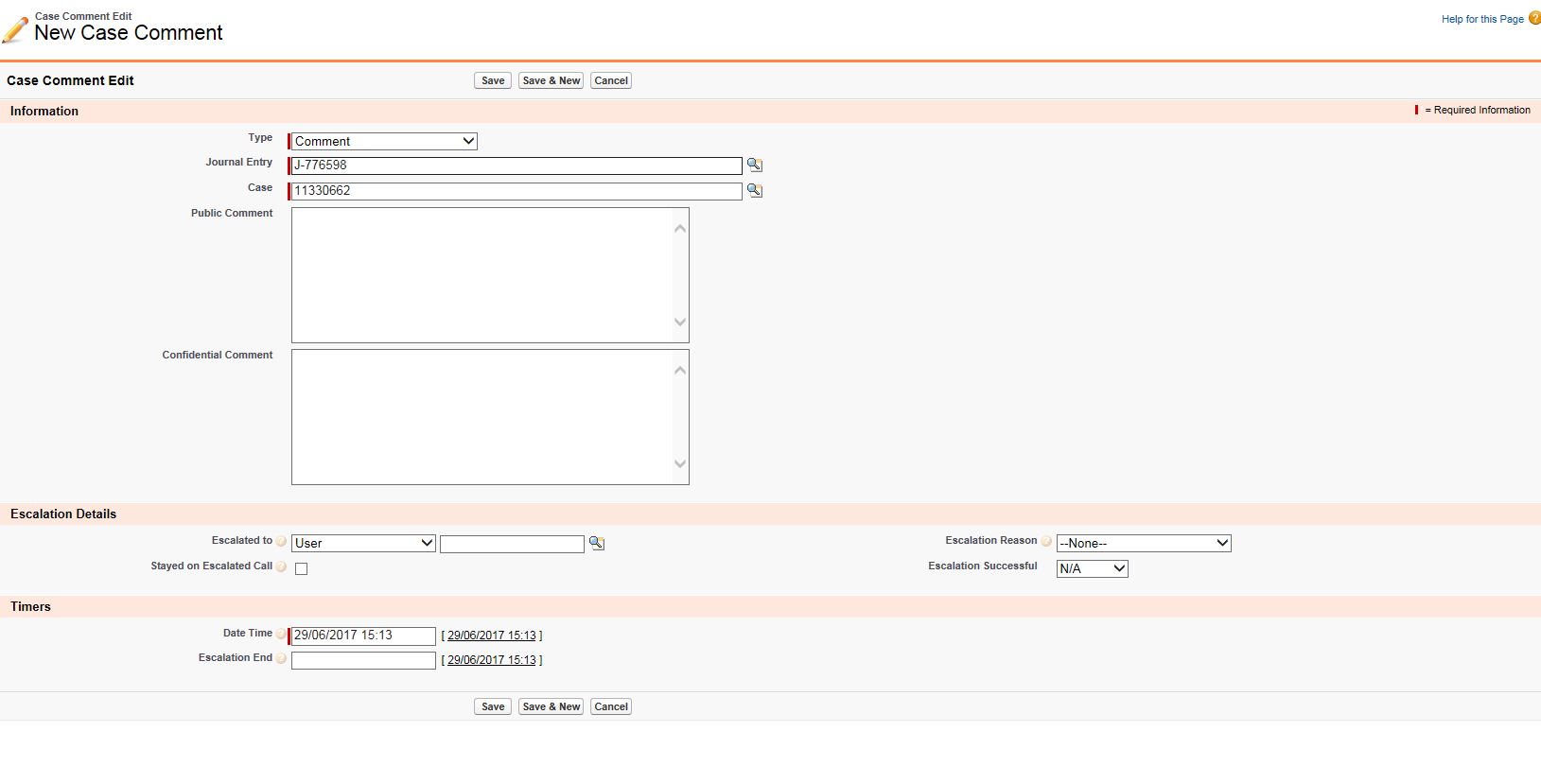Click the Confidential Comment scroll down arrow

680,463
